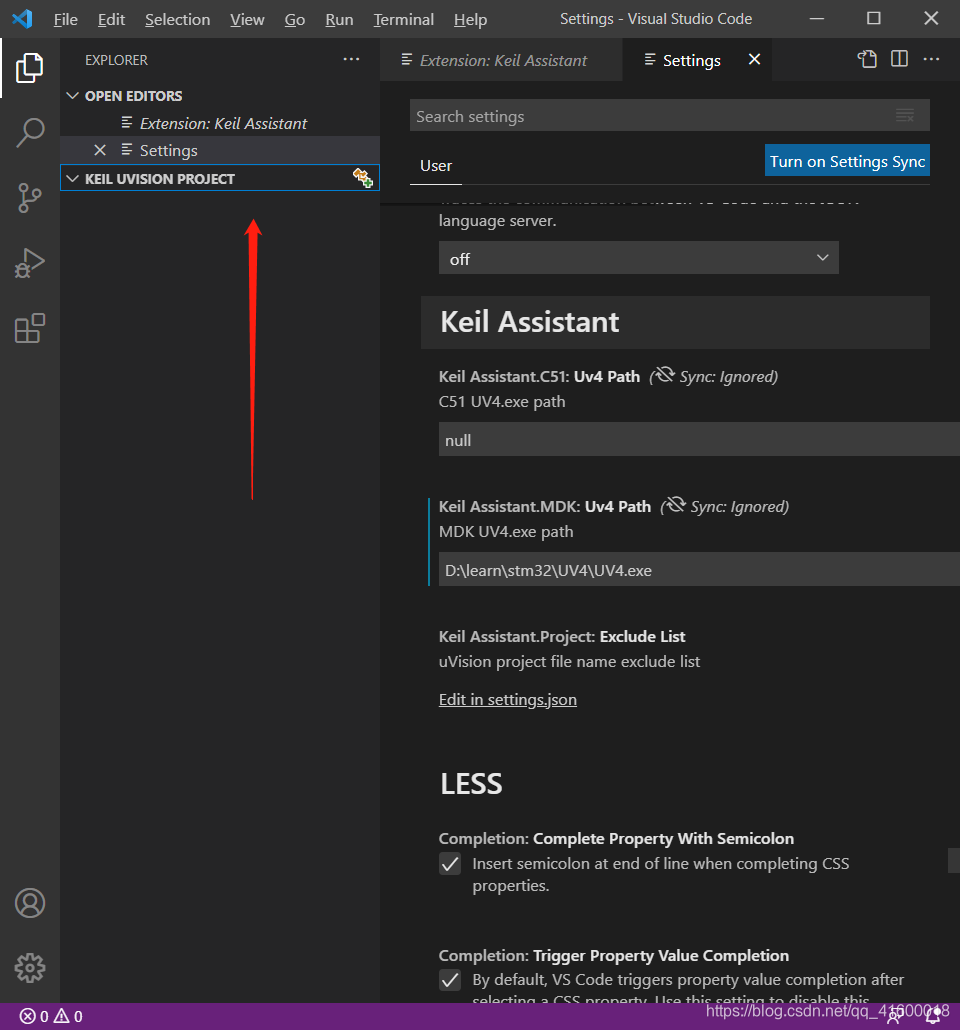Click the clear settings search filter icon
The height and width of the screenshot is (1030, 960).
tap(905, 116)
